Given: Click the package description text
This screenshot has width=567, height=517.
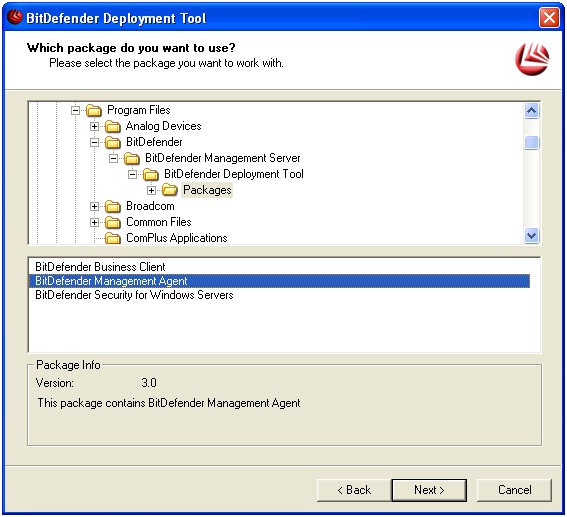Looking at the screenshot, I should pyautogui.click(x=169, y=403).
